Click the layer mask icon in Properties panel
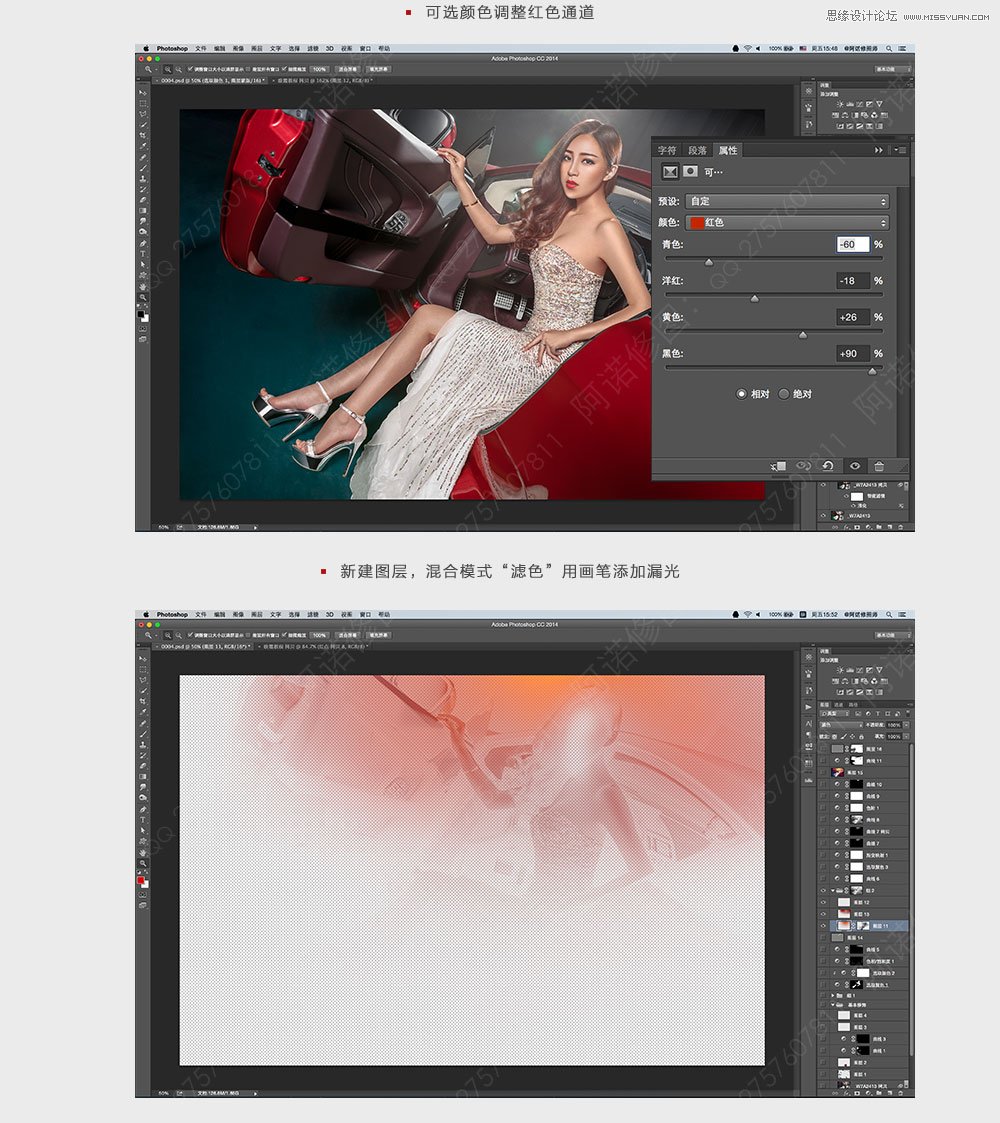 [x=691, y=171]
